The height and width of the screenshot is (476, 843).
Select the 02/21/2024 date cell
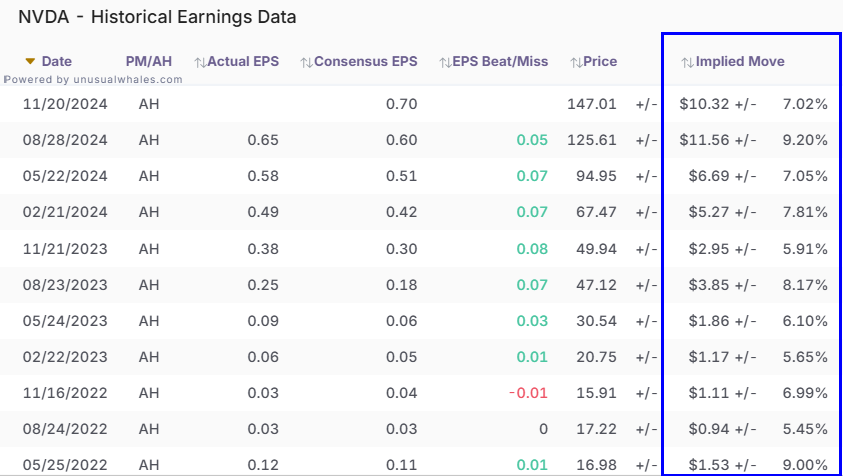pos(65,212)
